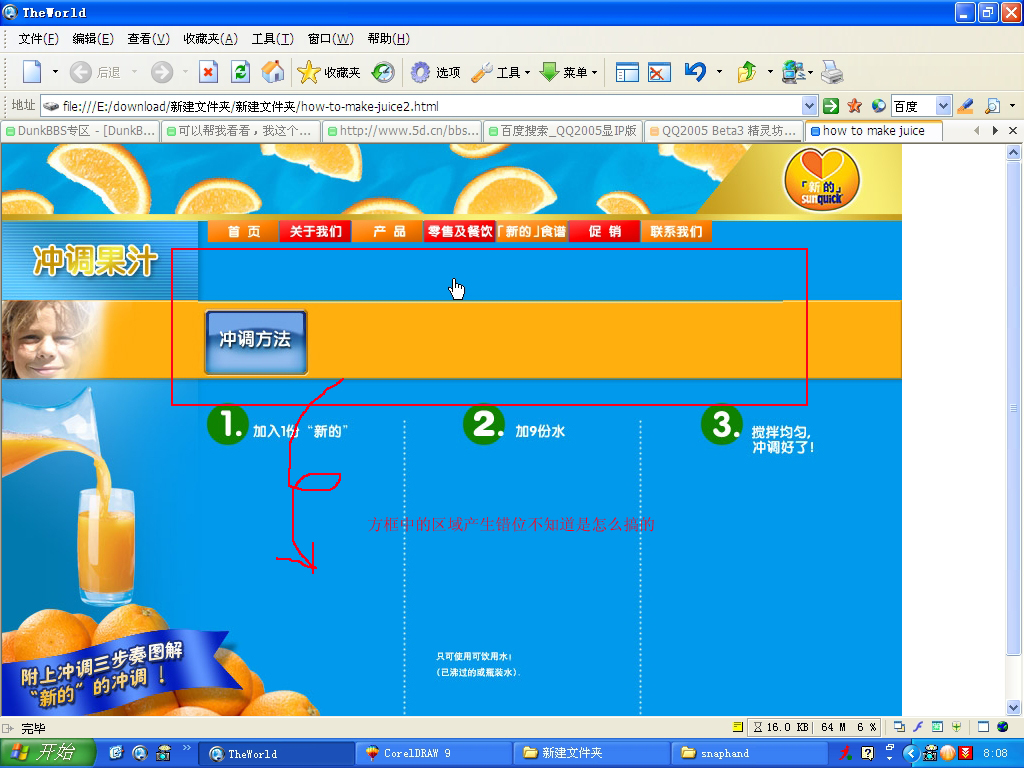The height and width of the screenshot is (768, 1024).
Task: Print the page with the printer icon
Action: tap(832, 72)
